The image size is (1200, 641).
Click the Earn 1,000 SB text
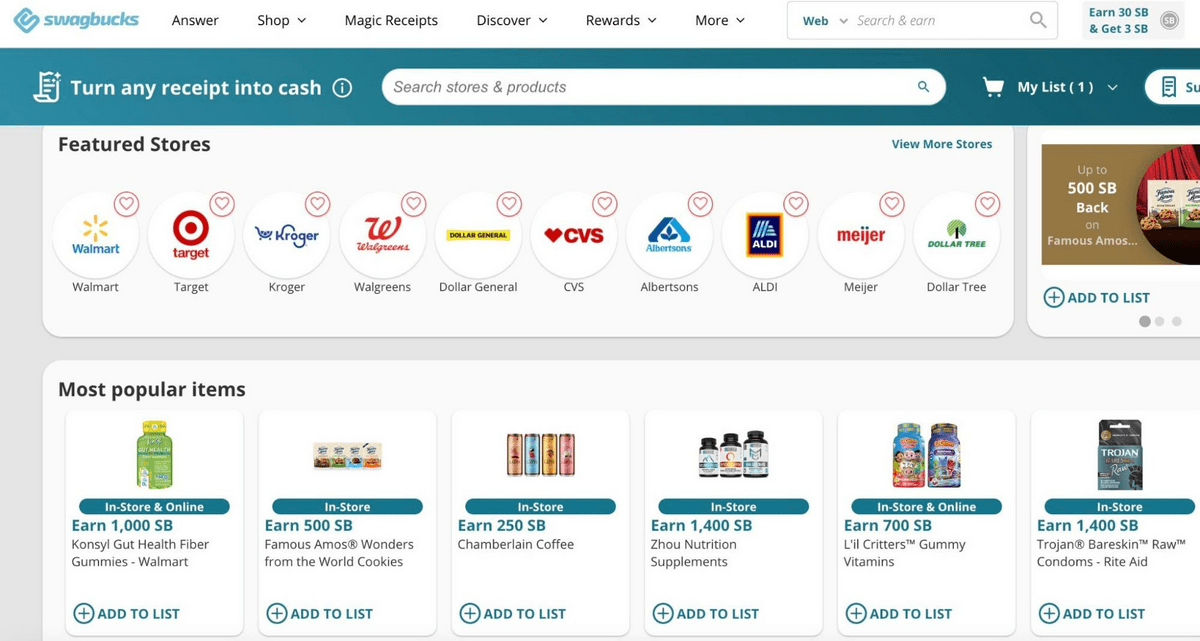[123, 525]
